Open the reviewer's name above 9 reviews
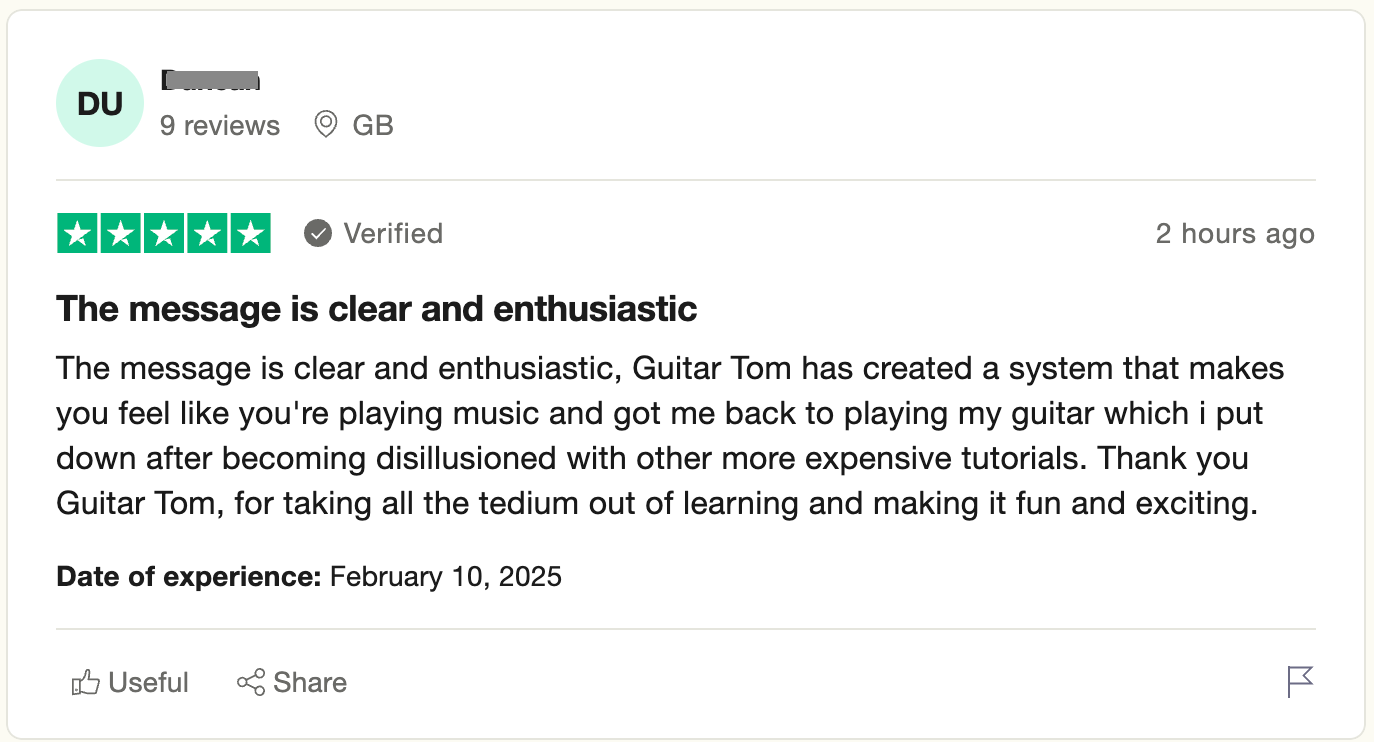This screenshot has height=742, width=1374. click(210, 80)
